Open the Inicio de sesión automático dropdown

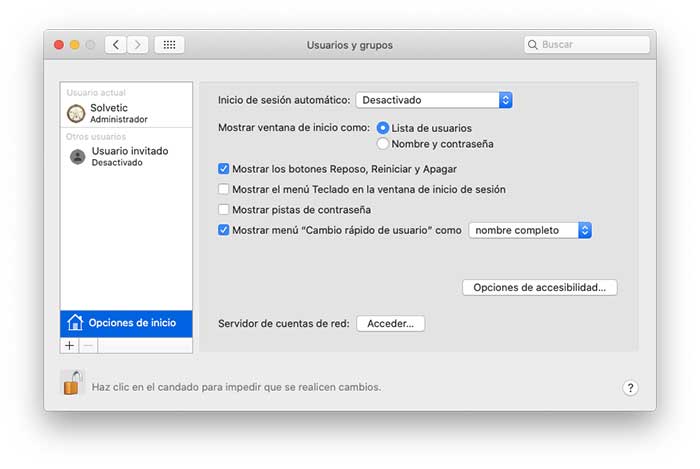(x=434, y=100)
